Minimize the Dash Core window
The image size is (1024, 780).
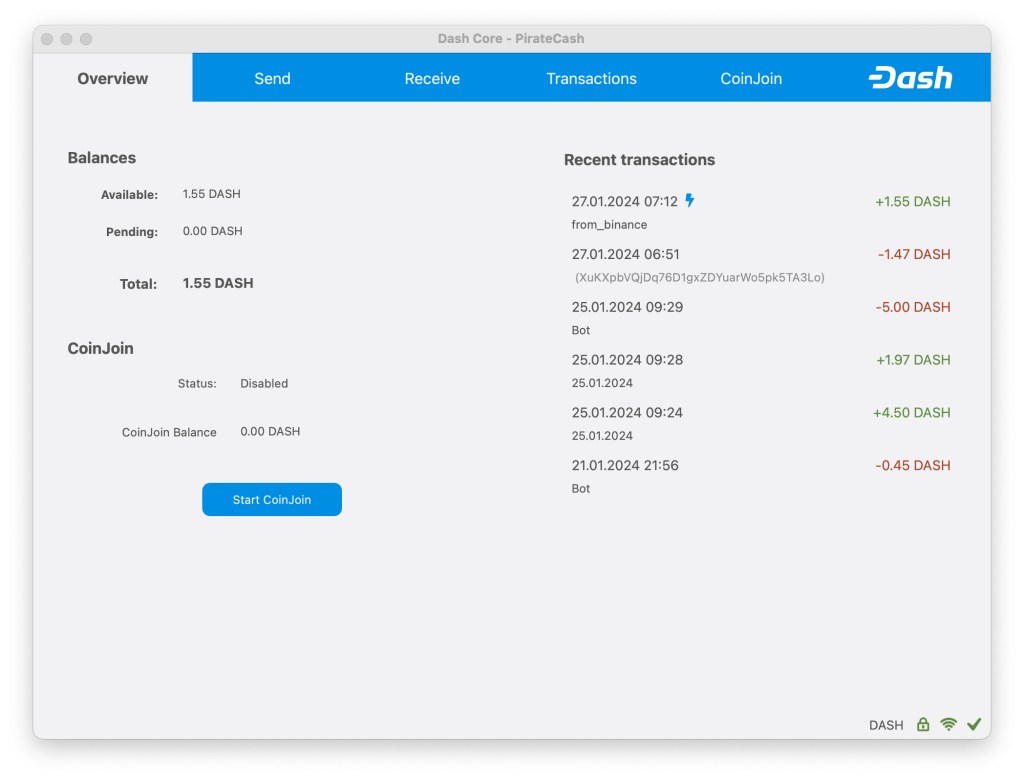tap(67, 39)
